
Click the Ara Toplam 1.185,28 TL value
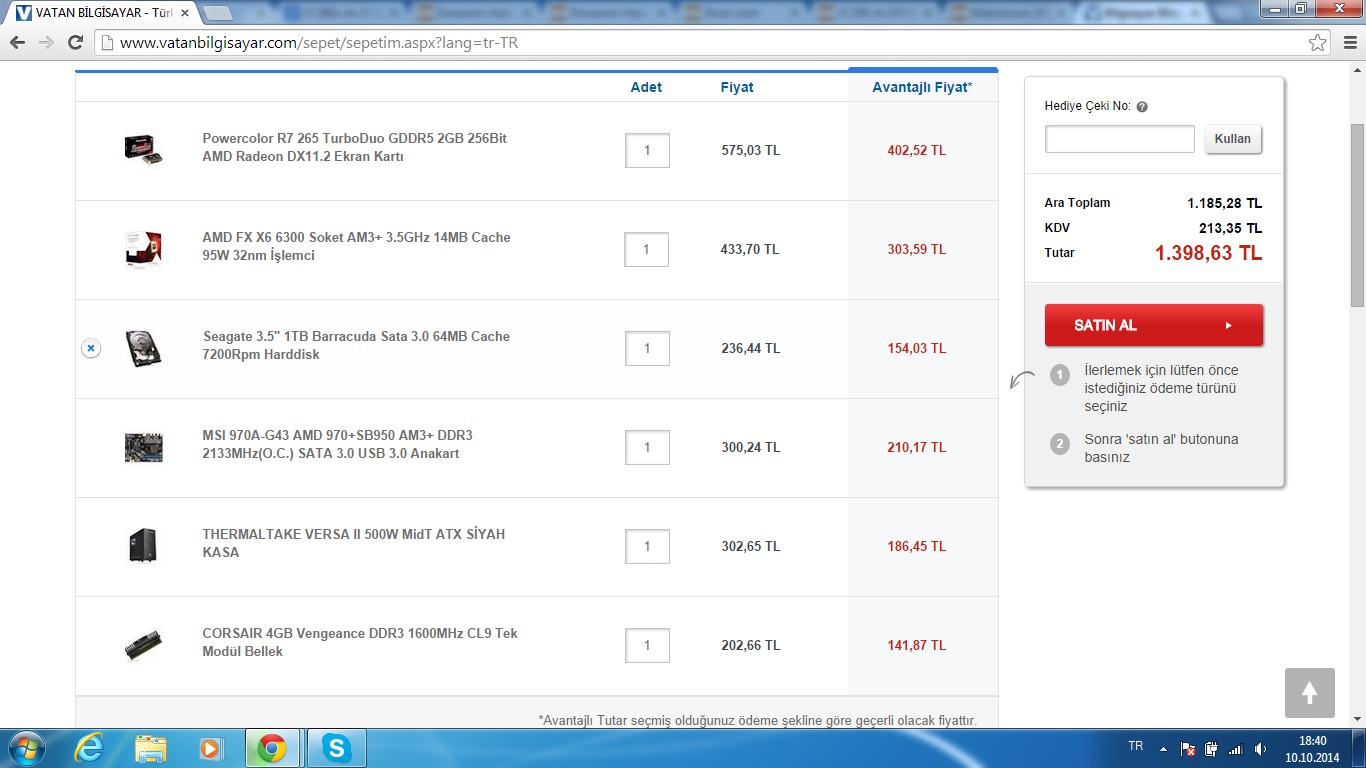click(1224, 203)
